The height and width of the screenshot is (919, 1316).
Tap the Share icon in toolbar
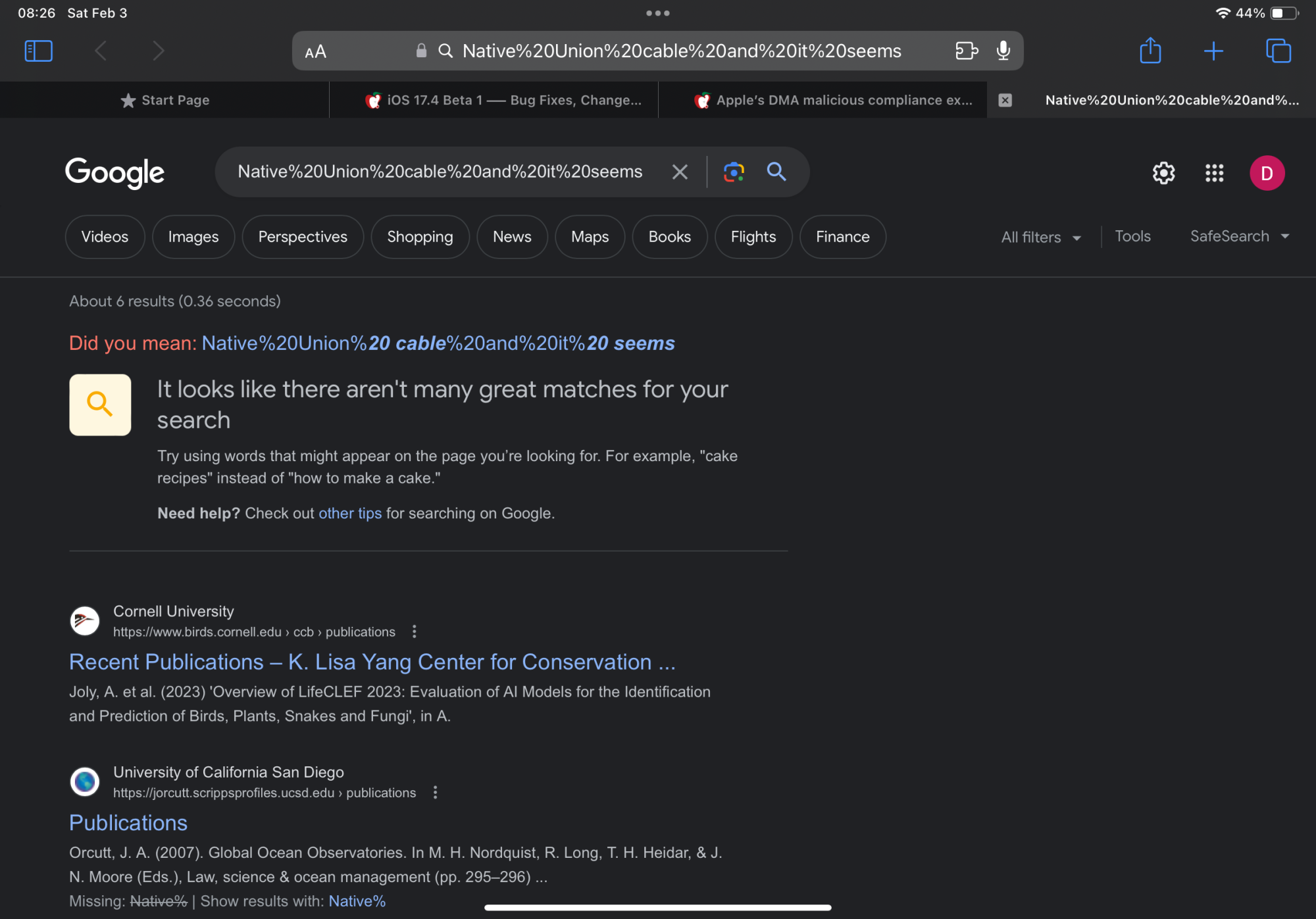coord(1150,51)
